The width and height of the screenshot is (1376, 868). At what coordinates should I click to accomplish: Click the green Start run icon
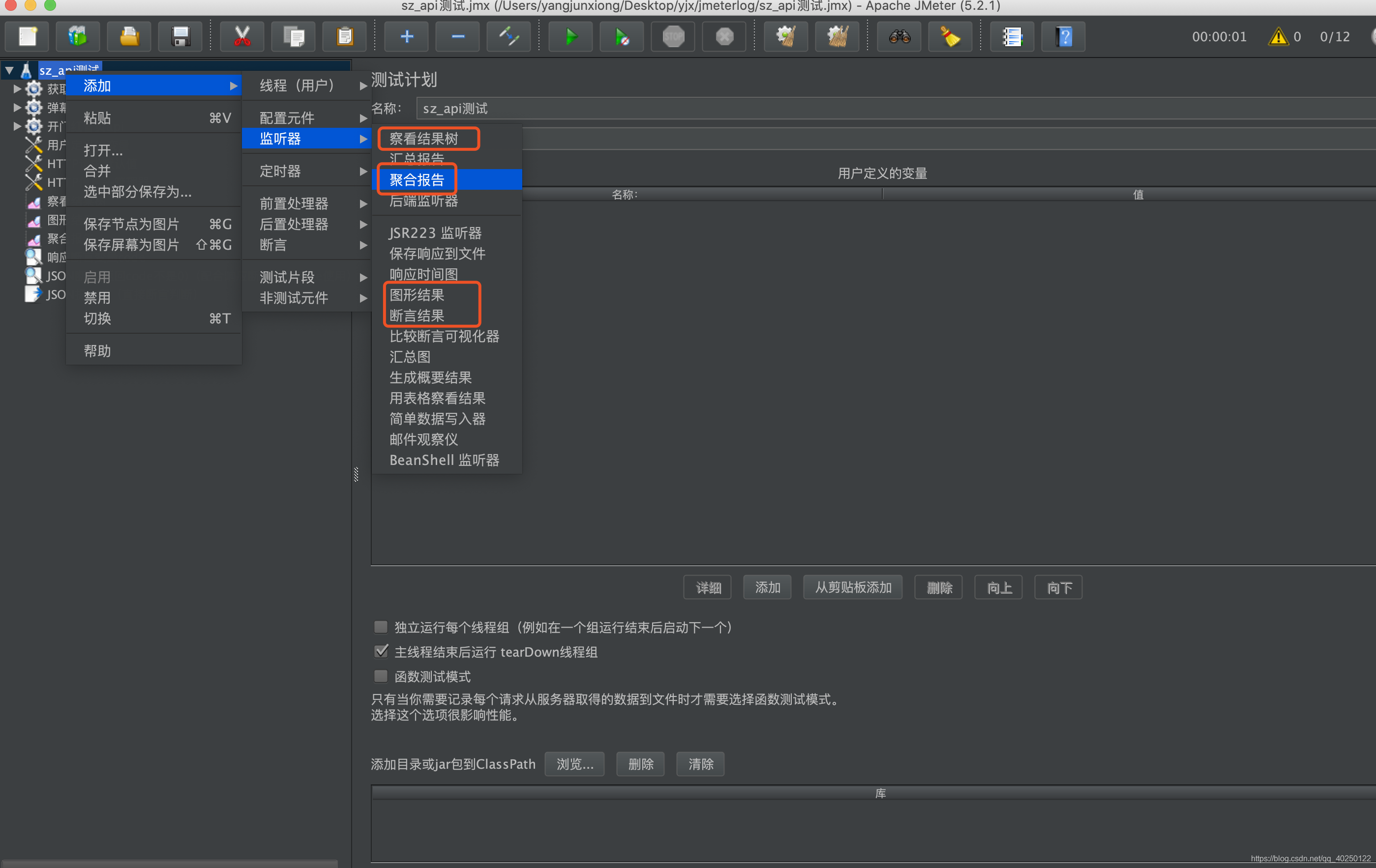pyautogui.click(x=570, y=37)
